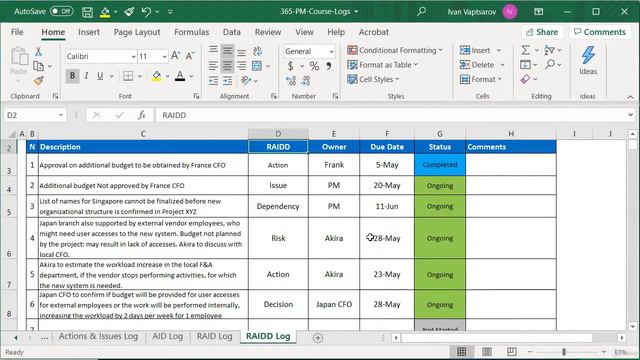Click the Undo arrow icon
This screenshot has width=640, height=360.
(x=146, y=12)
